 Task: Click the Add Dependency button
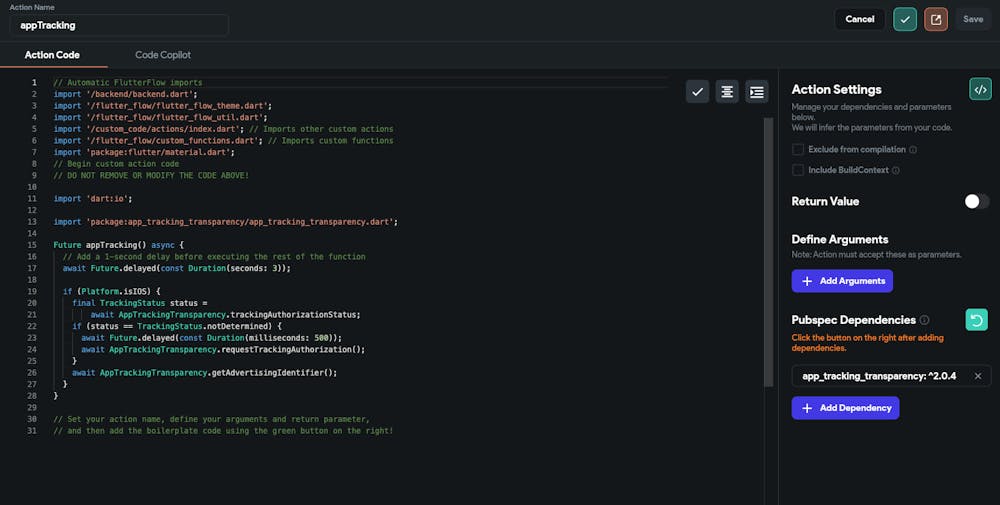click(x=845, y=408)
